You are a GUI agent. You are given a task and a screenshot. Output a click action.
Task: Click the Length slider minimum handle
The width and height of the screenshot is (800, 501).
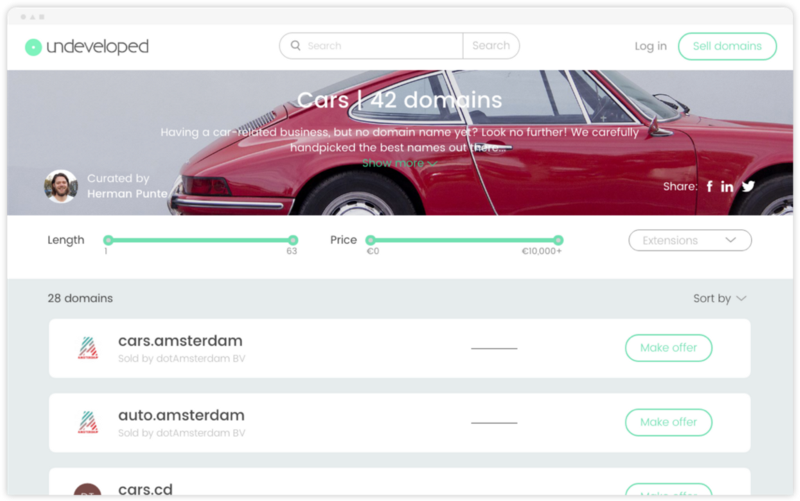click(x=108, y=240)
